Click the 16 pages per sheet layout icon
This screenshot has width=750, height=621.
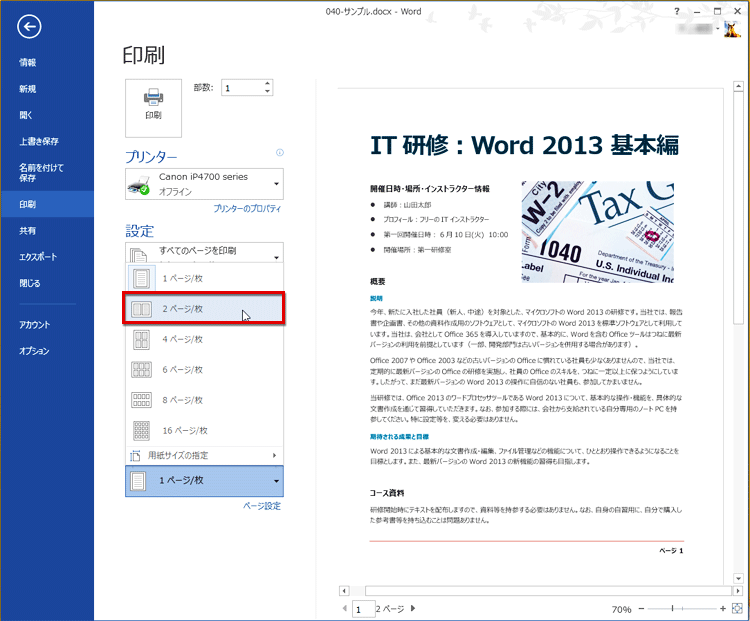click(x=141, y=430)
